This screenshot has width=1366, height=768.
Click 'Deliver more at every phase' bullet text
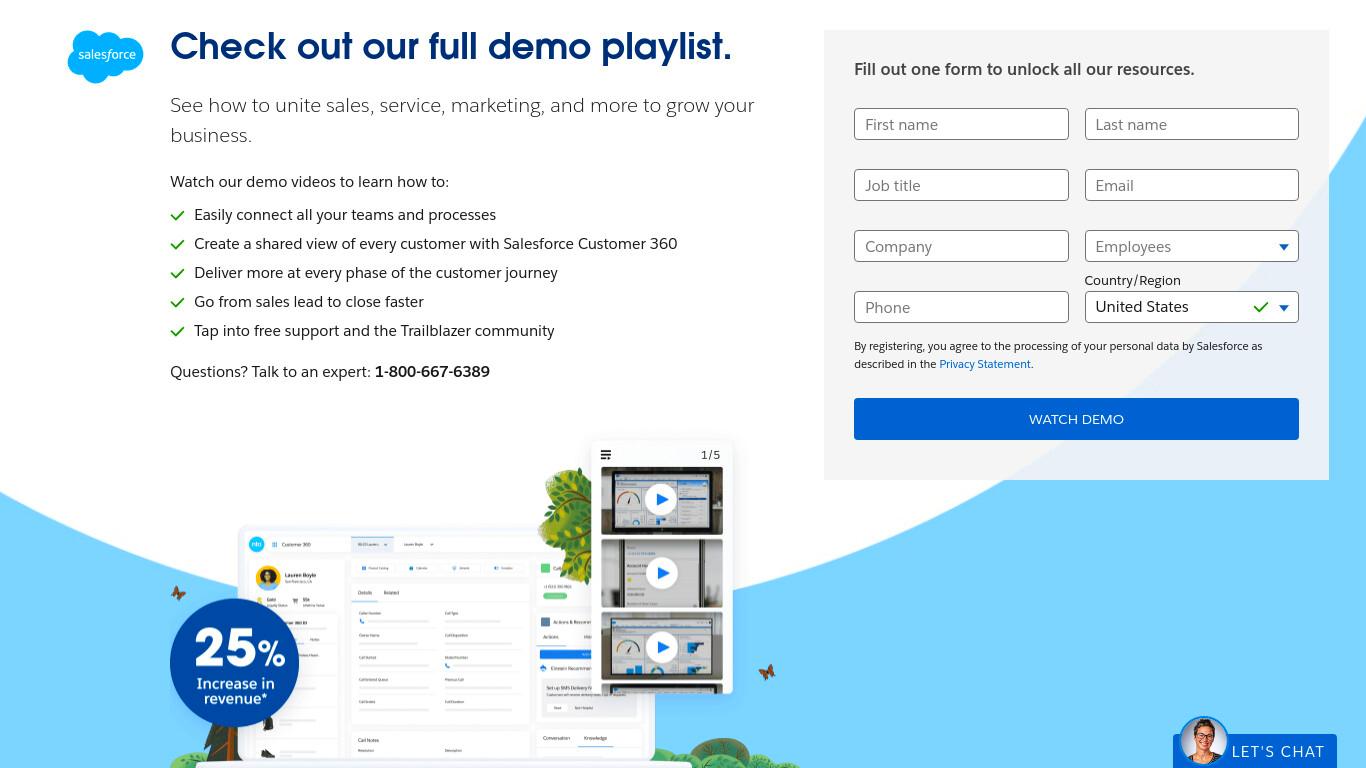(376, 273)
